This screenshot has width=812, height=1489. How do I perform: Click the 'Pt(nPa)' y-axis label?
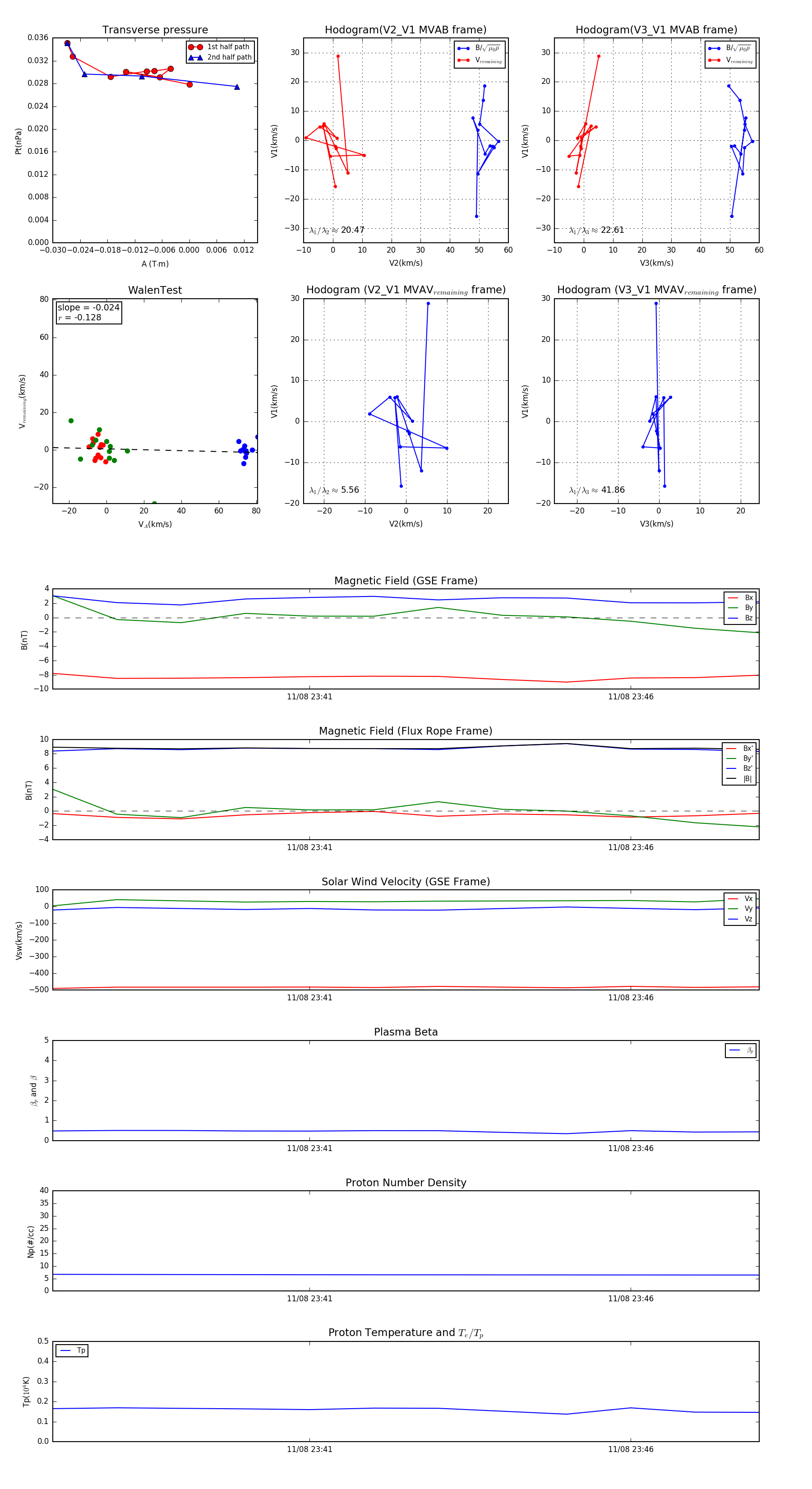click(18, 140)
